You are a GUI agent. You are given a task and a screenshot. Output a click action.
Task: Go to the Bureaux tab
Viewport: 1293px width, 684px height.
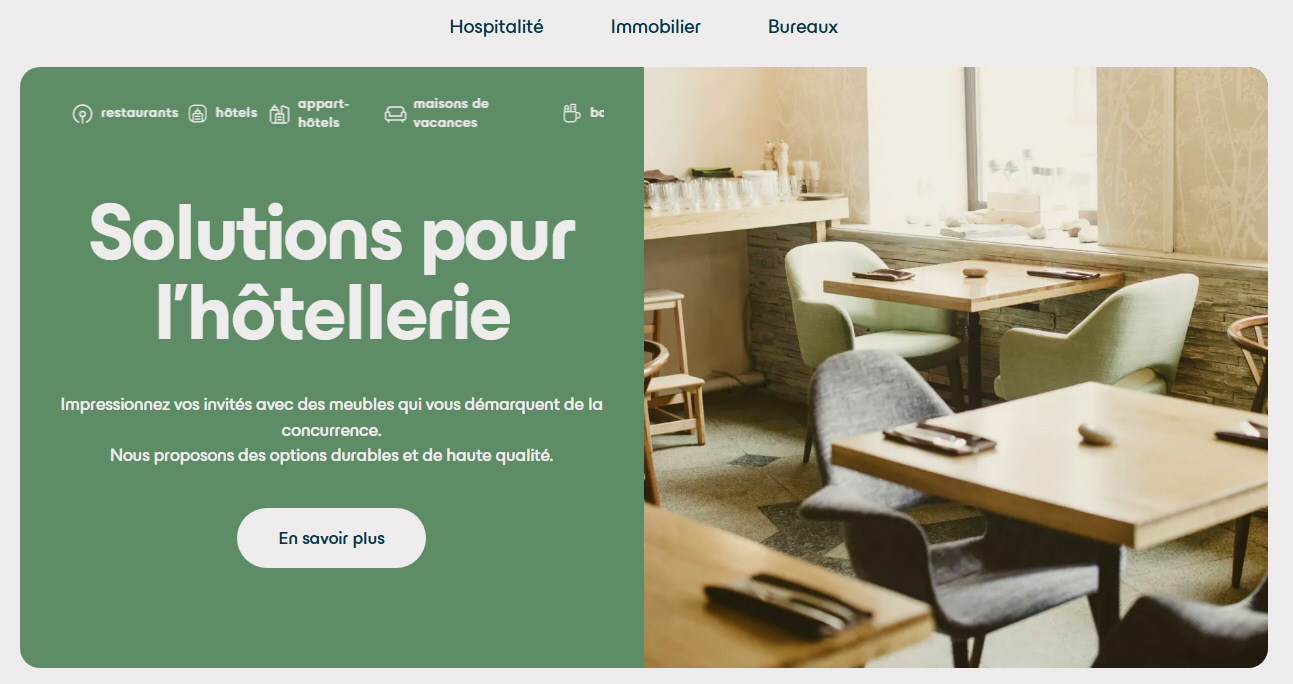803,27
